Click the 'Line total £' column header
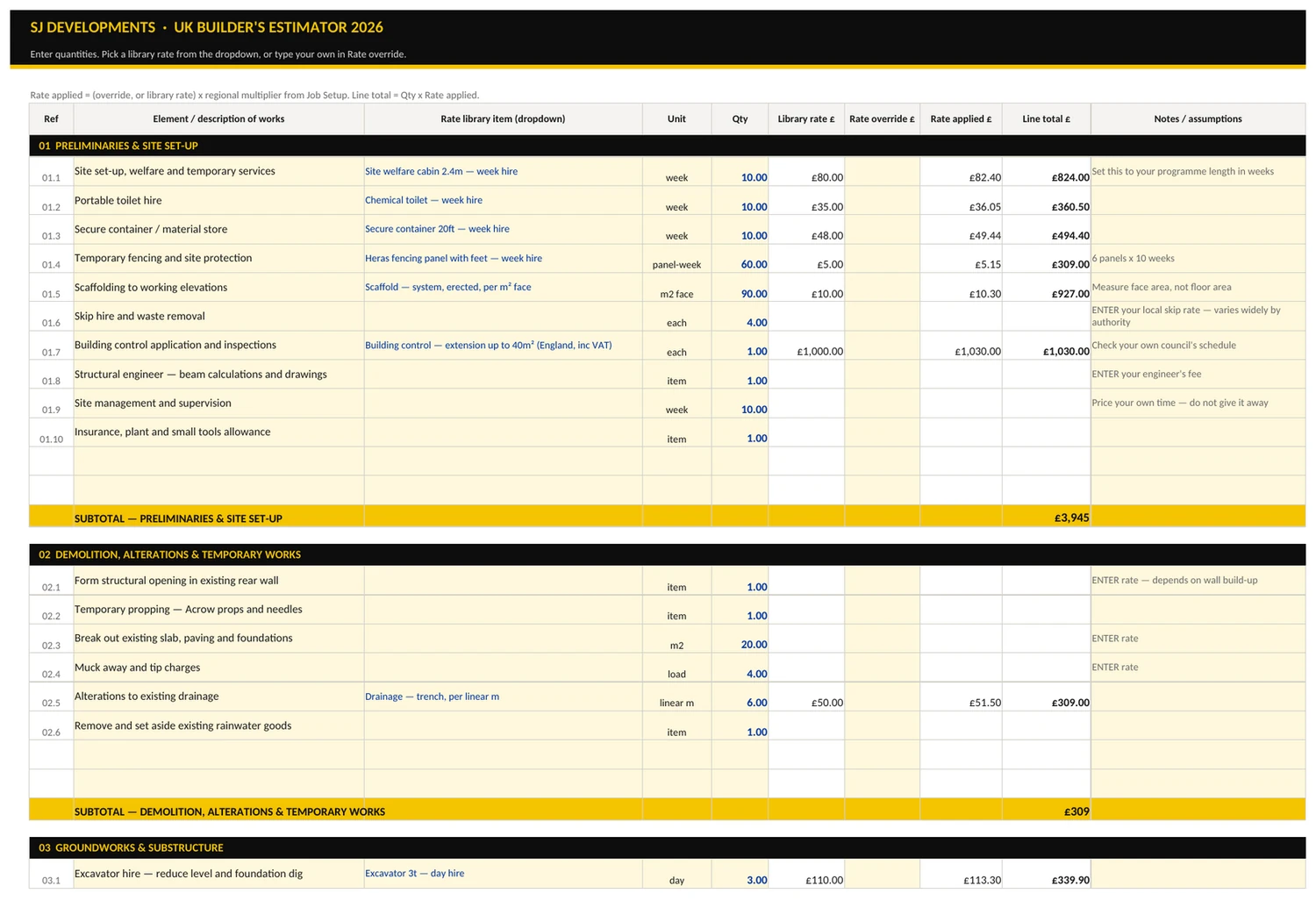The width and height of the screenshot is (1316, 922). point(1046,119)
